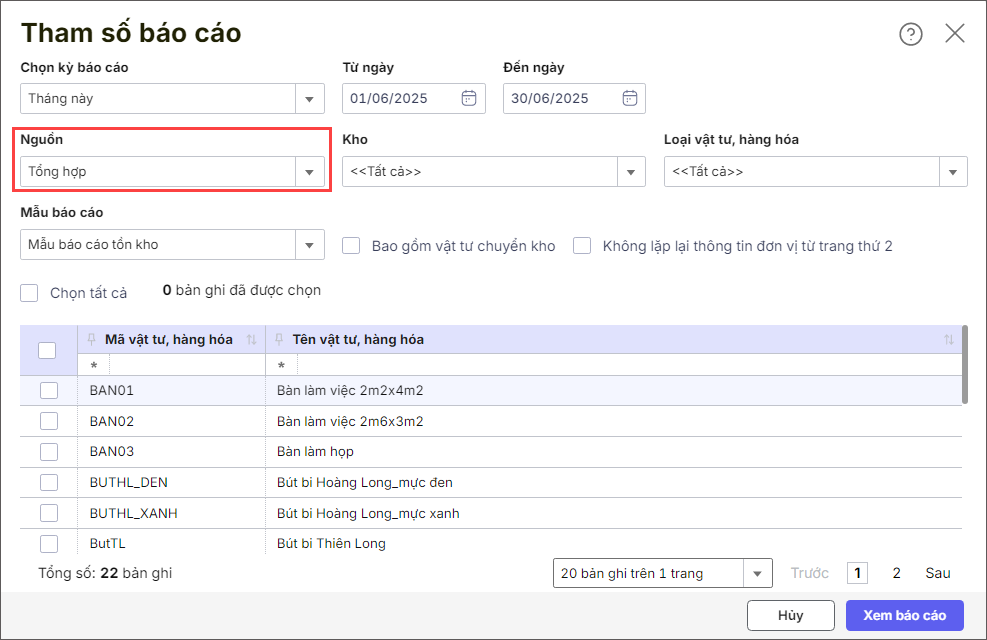Go to page 2 of results
This screenshot has height=640, width=987.
(896, 573)
